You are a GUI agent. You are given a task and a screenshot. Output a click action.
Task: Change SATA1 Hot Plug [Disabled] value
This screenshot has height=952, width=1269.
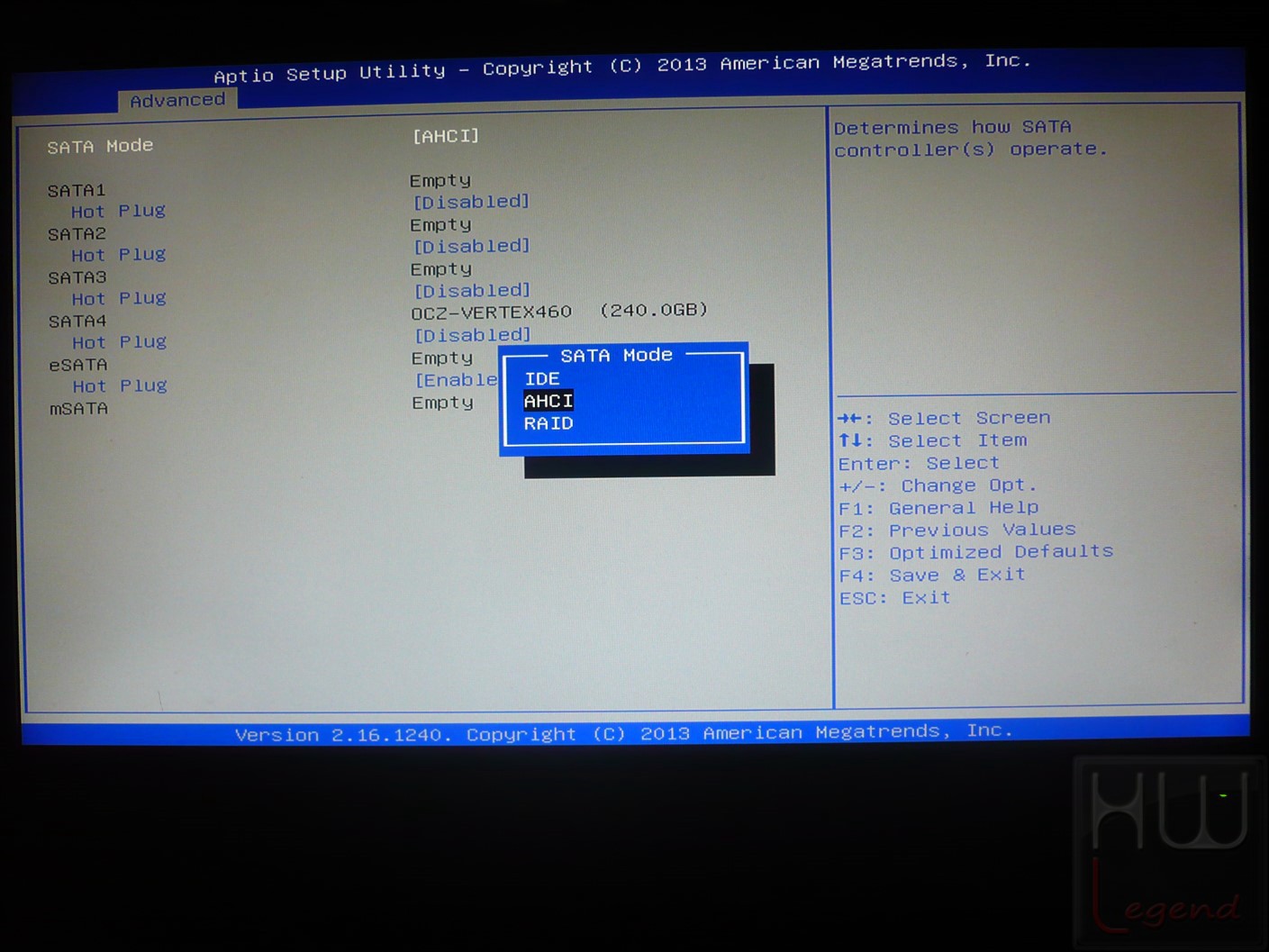pyautogui.click(x=471, y=202)
